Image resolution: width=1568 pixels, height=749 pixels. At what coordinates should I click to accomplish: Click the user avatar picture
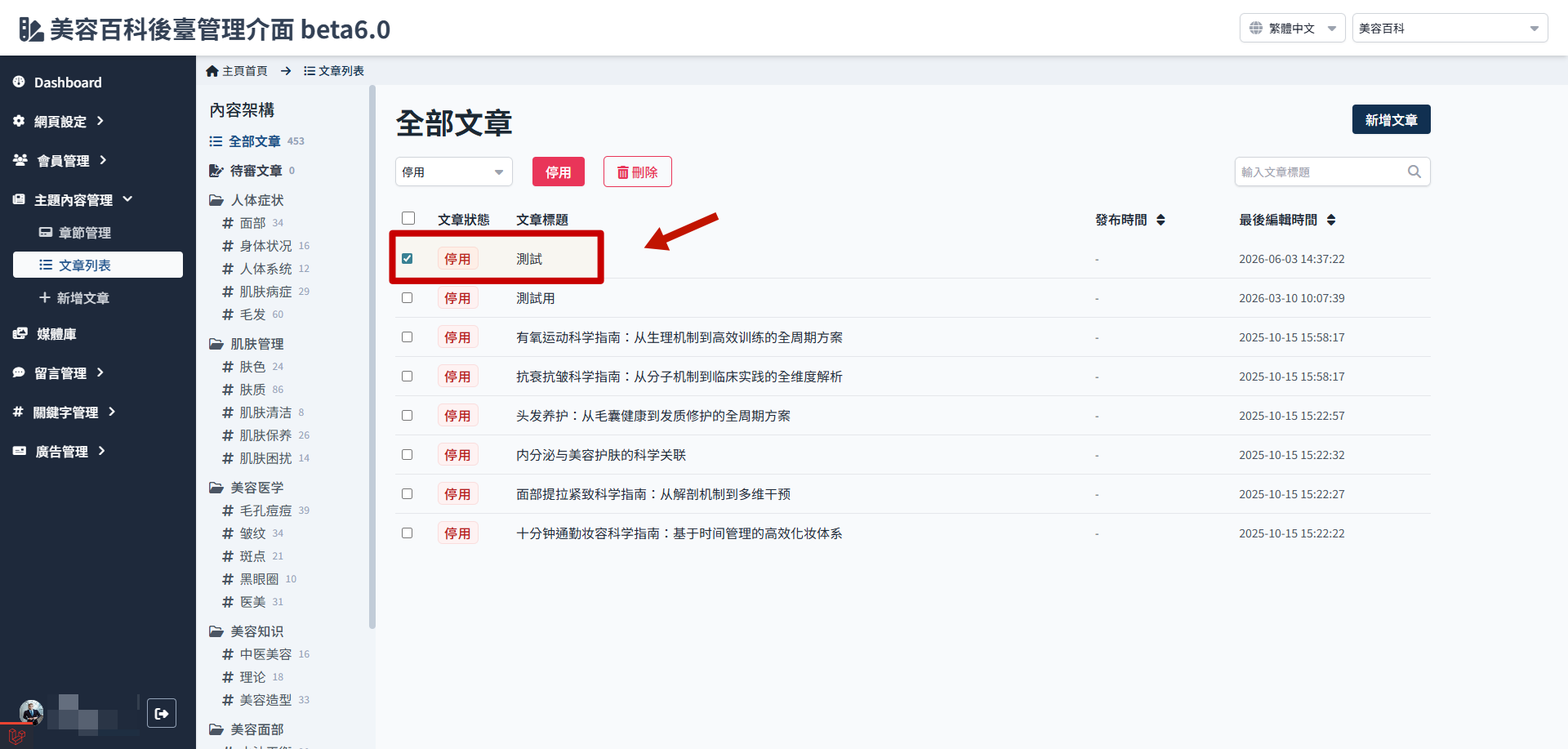point(31,712)
